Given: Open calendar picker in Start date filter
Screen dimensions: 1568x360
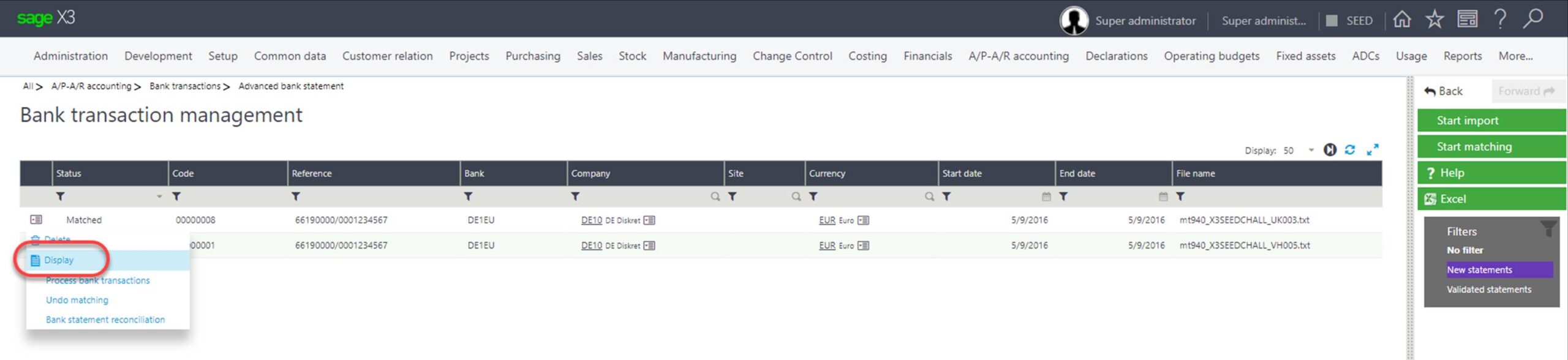Looking at the screenshot, I should pos(1046,197).
